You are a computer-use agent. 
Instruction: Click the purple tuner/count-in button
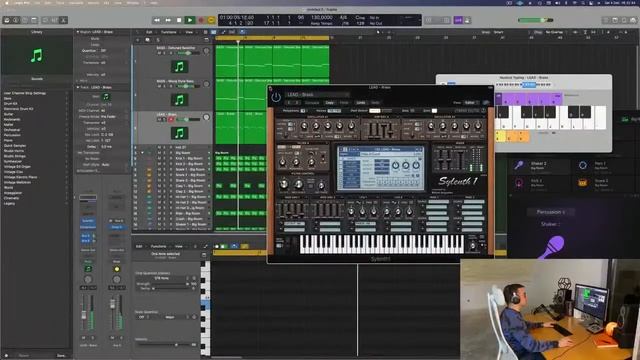tap(458, 20)
